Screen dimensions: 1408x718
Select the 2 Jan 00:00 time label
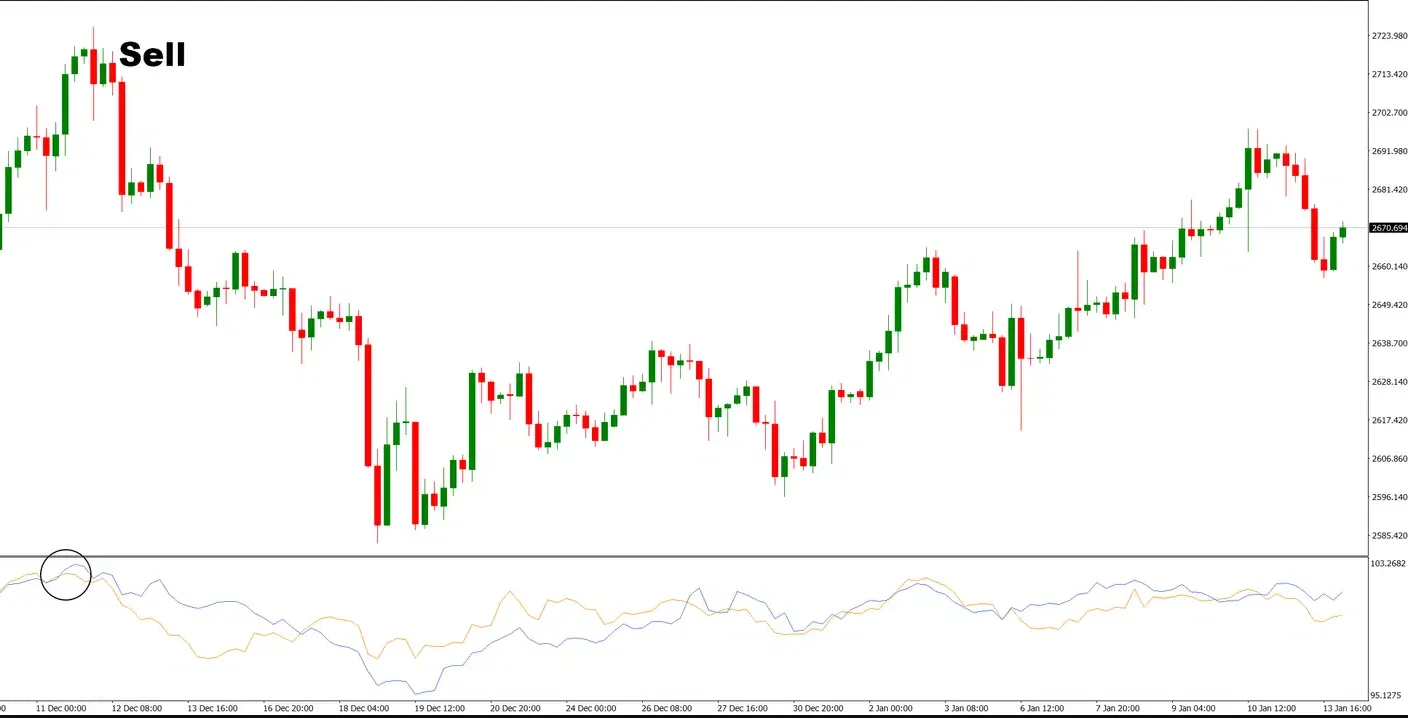point(891,708)
